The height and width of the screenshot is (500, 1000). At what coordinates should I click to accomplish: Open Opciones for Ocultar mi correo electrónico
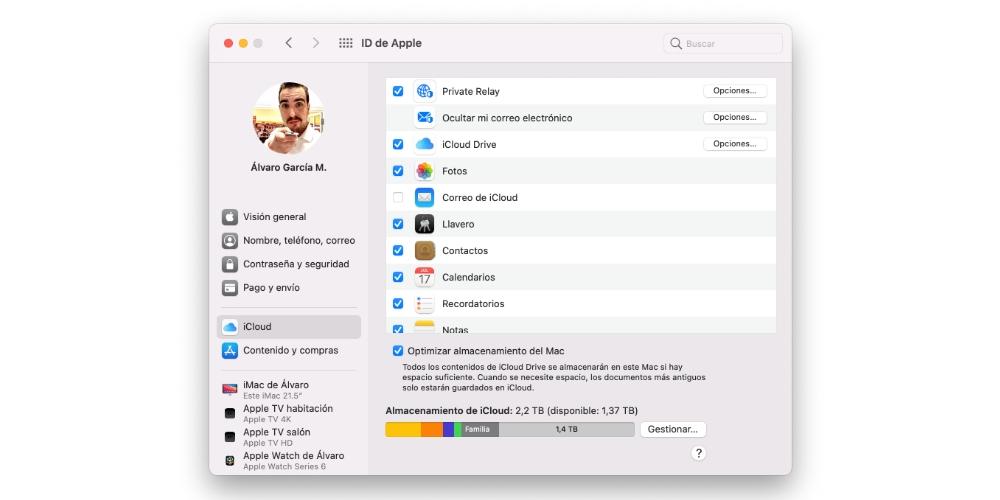pyautogui.click(x=735, y=117)
